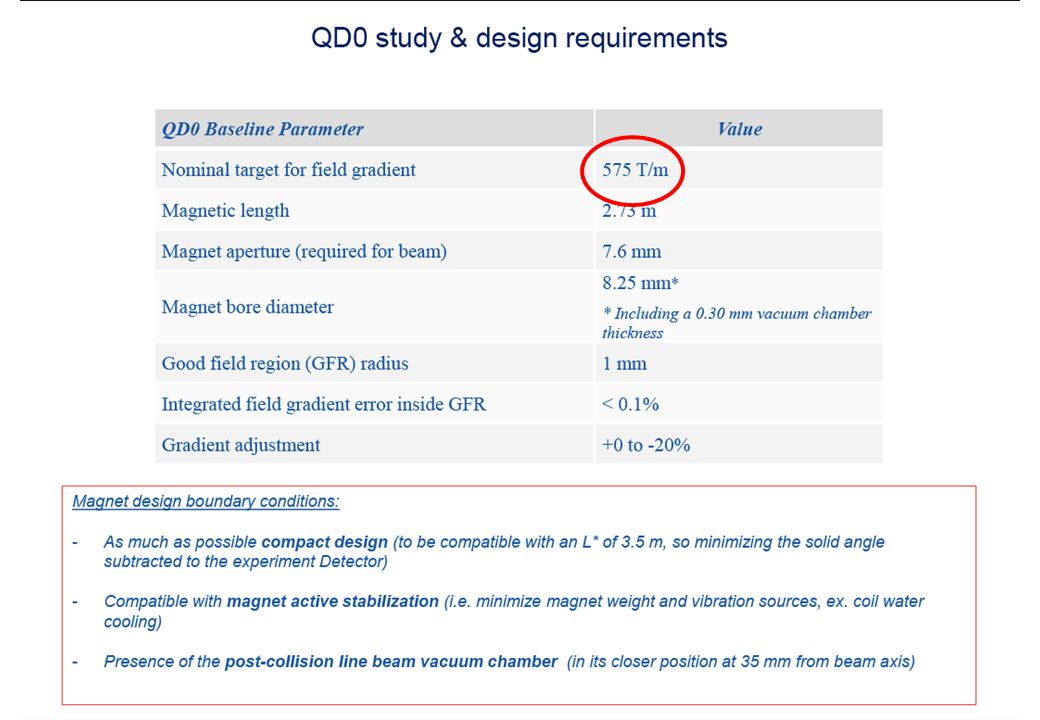
Task: Click the bold 'magnet active stabilization' phrase
Action: [332, 602]
